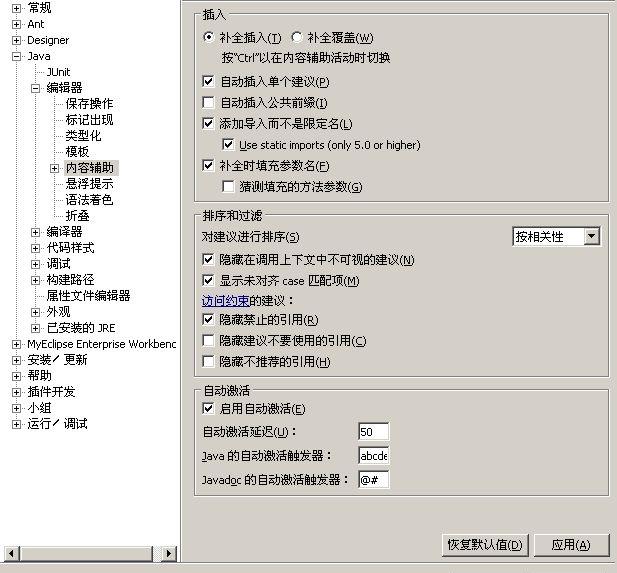Select 标记出现 in the tree

(89, 120)
